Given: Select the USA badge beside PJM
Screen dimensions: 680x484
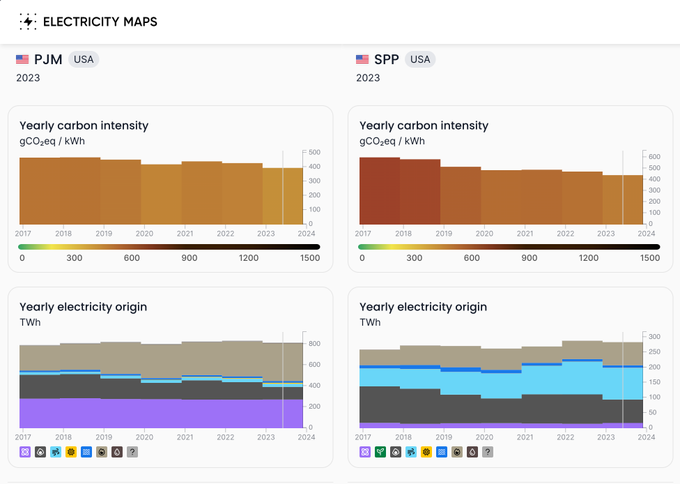Looking at the screenshot, I should click(x=84, y=59).
